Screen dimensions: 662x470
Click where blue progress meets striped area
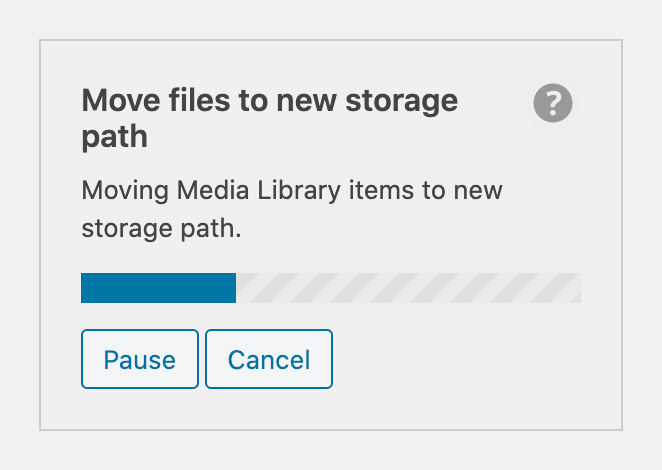236,288
